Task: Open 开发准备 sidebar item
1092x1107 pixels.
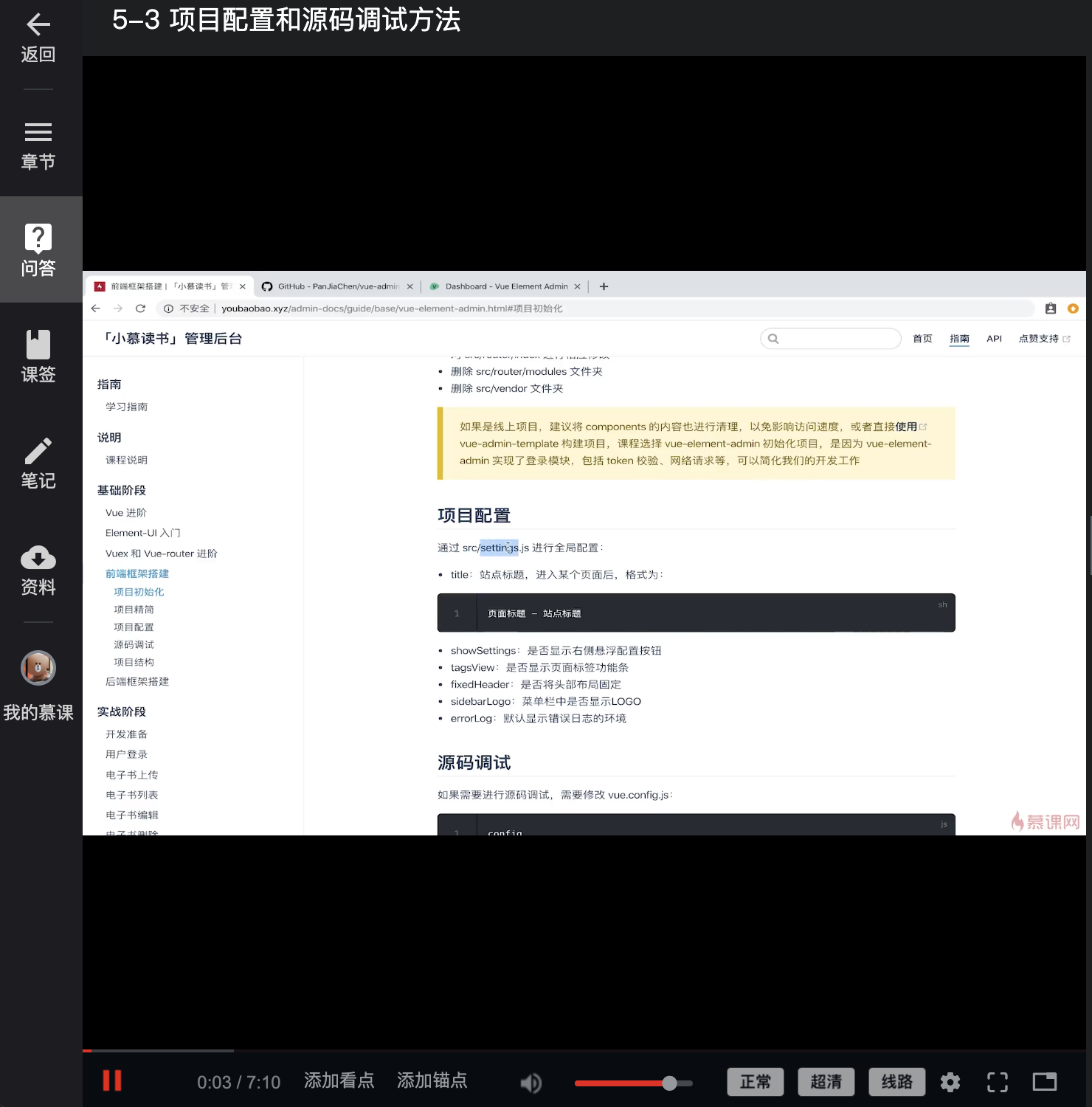Action: coord(126,734)
